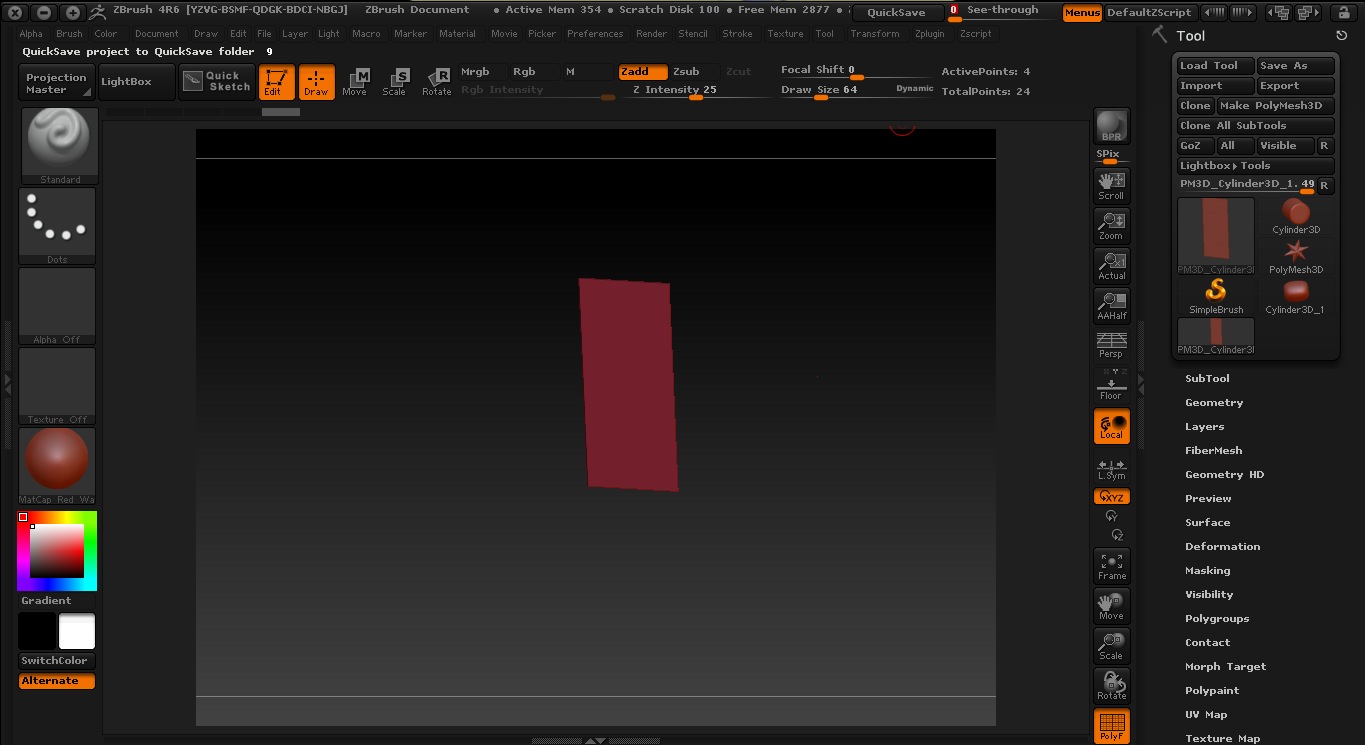Set canvas to Actual size
The width and height of the screenshot is (1365, 745).
(1111, 266)
